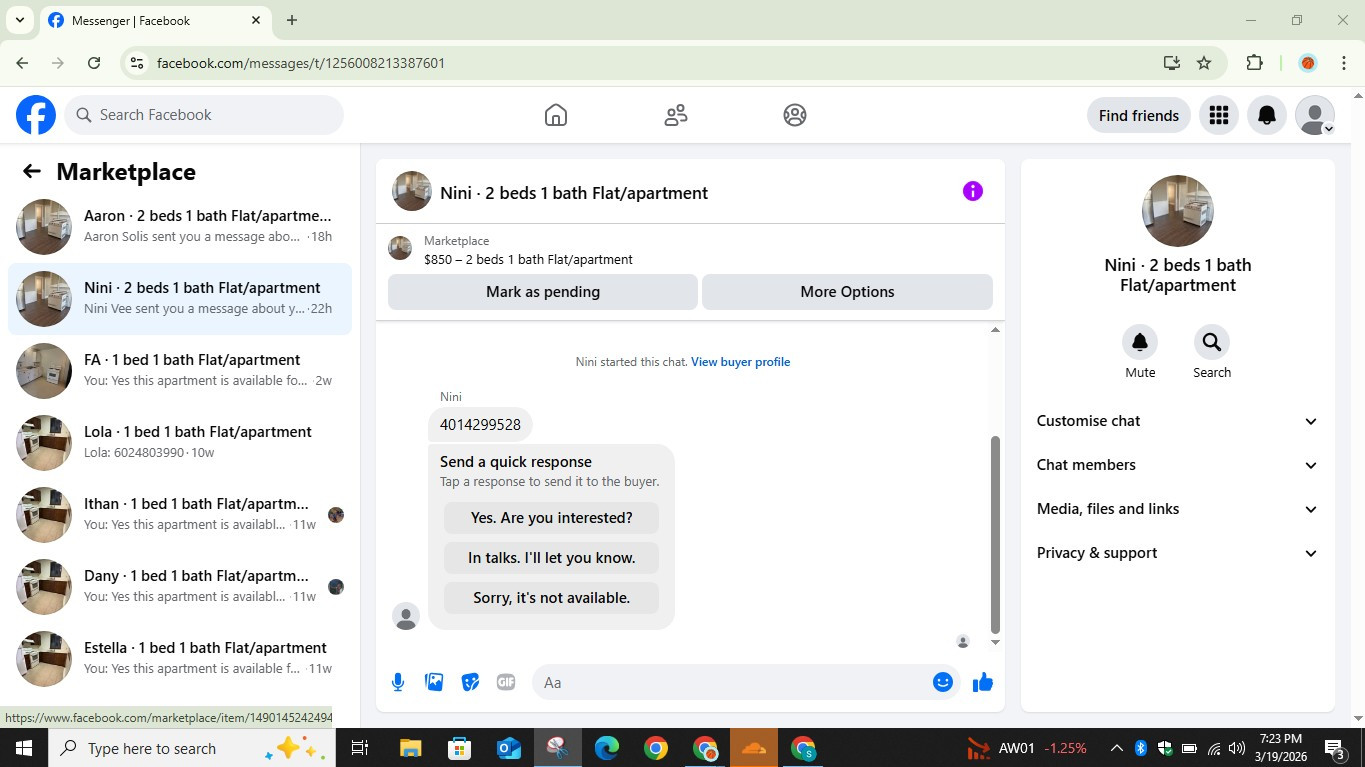Image resolution: width=1365 pixels, height=767 pixels.
Task: Open the Estella 1 bed chat
Action: (x=180, y=659)
